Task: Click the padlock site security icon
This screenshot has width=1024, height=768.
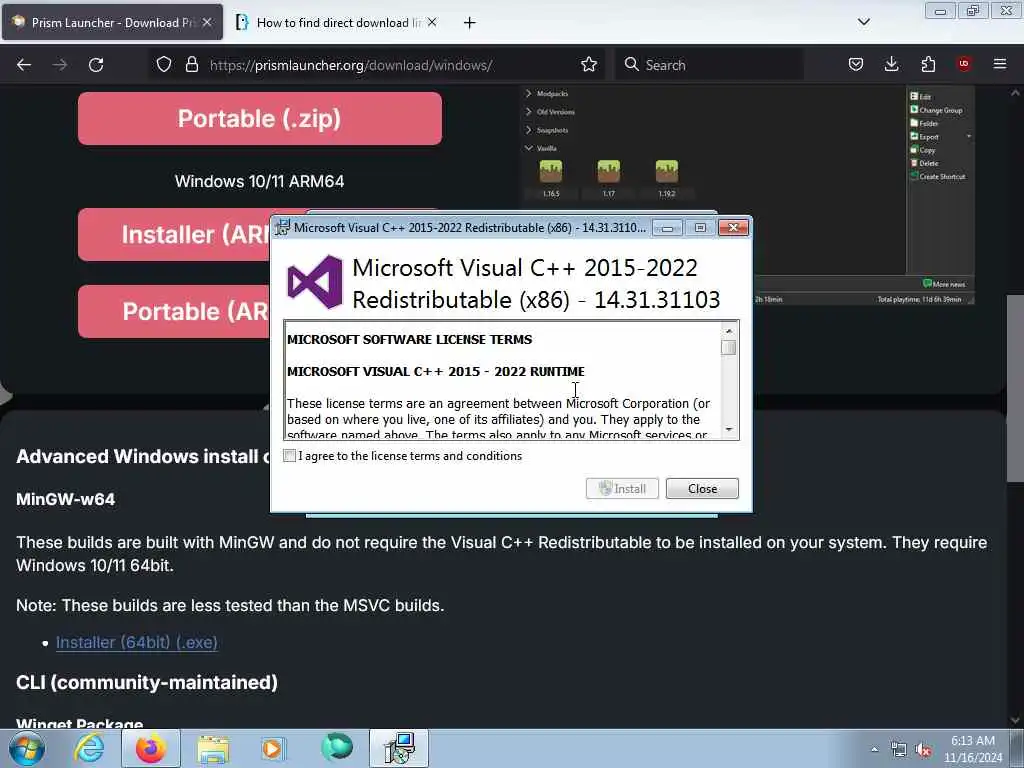Action: point(191,65)
